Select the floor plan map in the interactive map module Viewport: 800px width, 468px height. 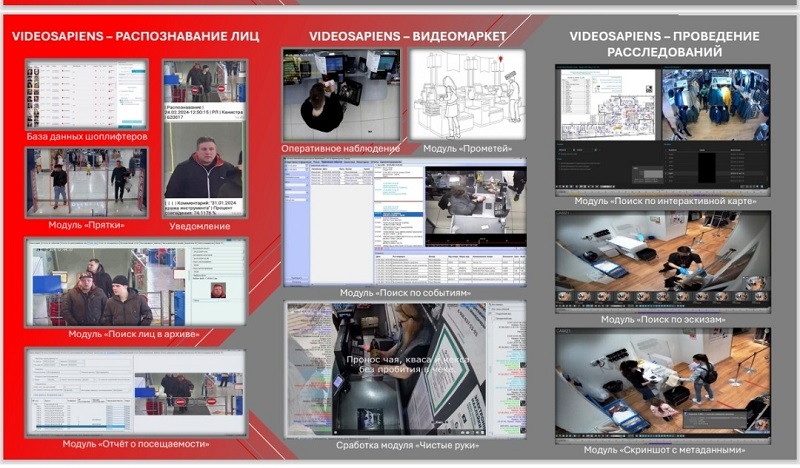coord(608,105)
